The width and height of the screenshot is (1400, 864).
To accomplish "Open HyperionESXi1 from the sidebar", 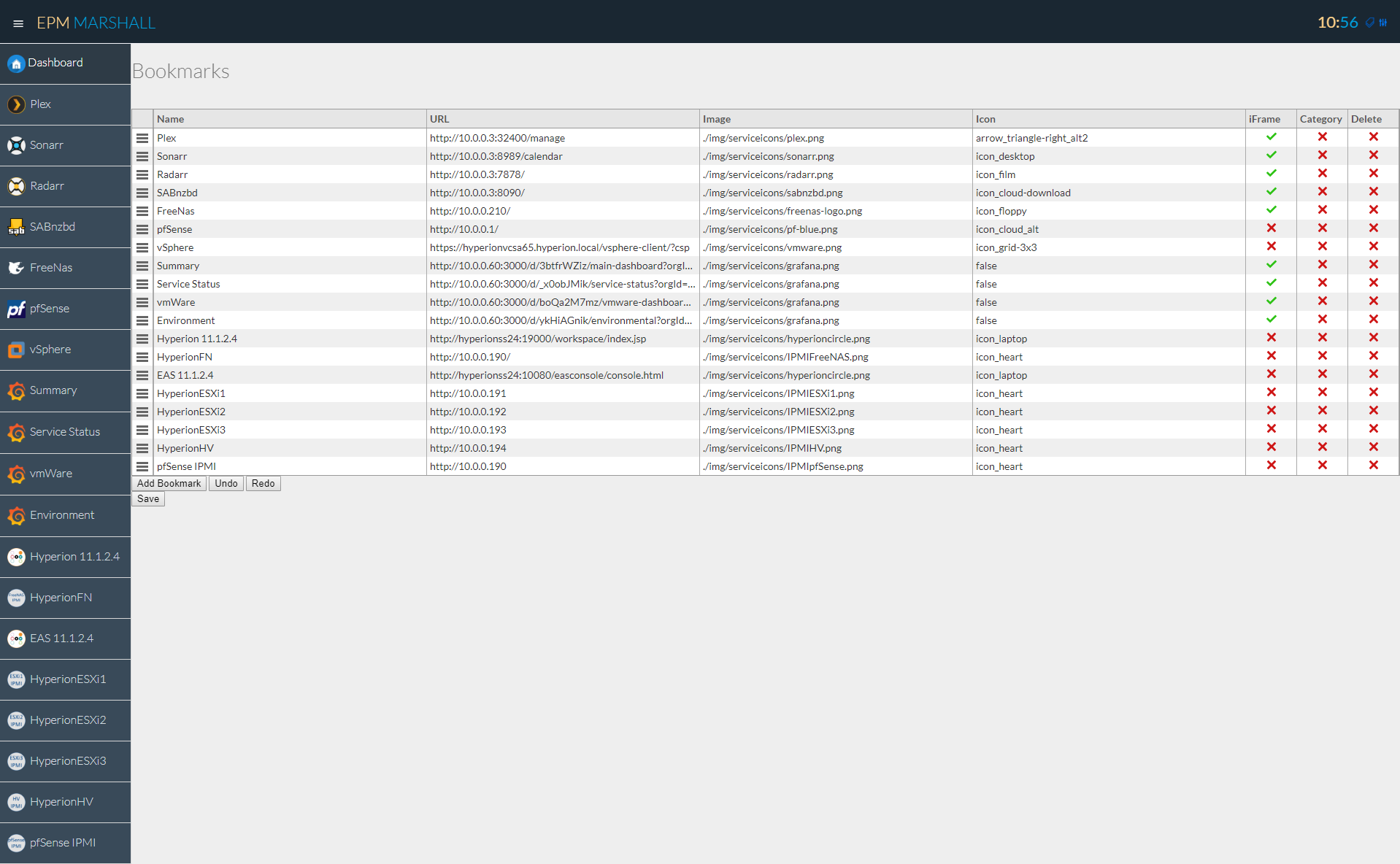I will [65, 679].
